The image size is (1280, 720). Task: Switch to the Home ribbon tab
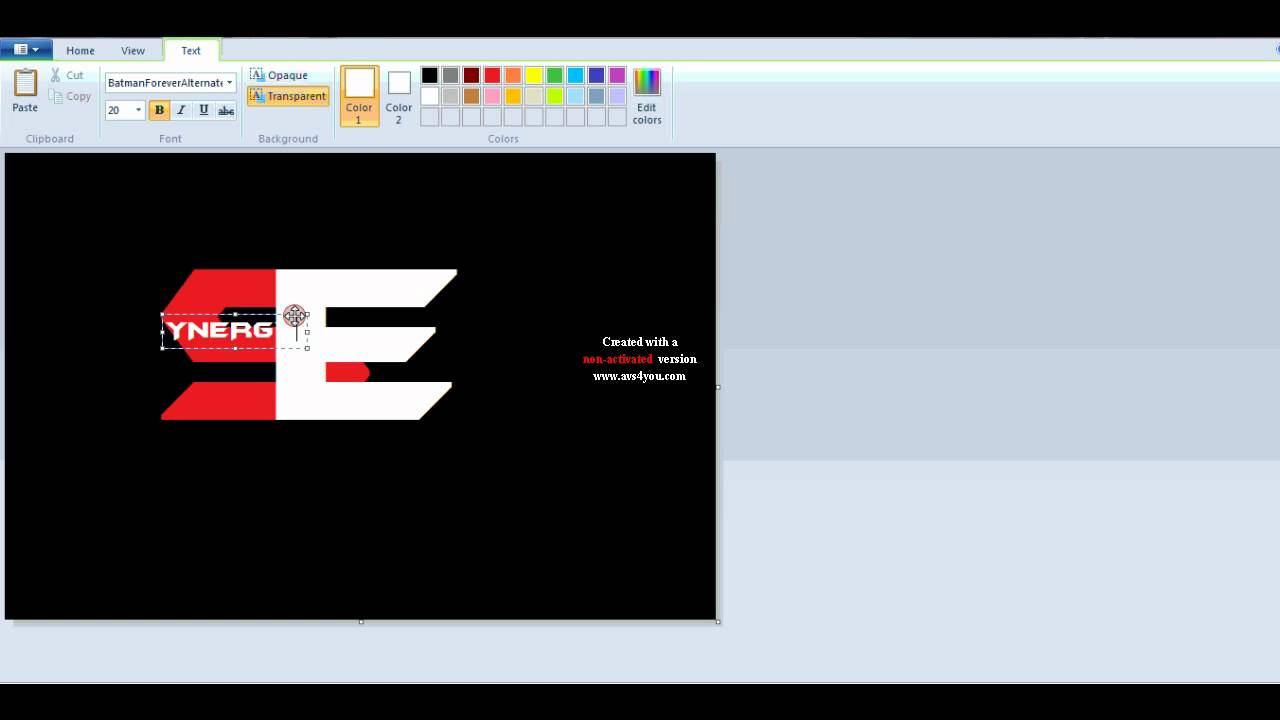[x=80, y=50]
